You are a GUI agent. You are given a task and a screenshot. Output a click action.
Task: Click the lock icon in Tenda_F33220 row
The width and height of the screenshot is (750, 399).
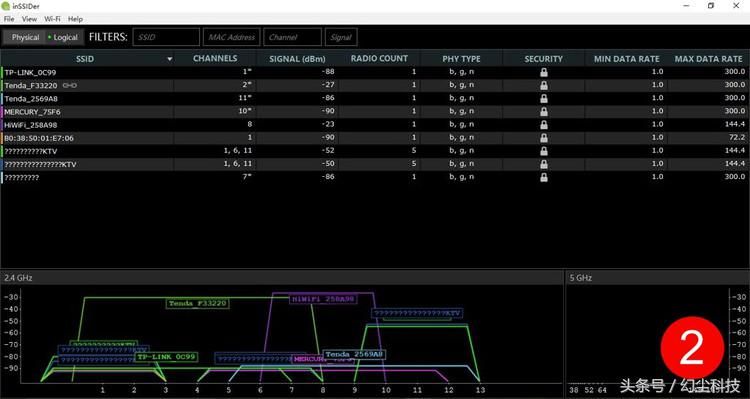[544, 86]
